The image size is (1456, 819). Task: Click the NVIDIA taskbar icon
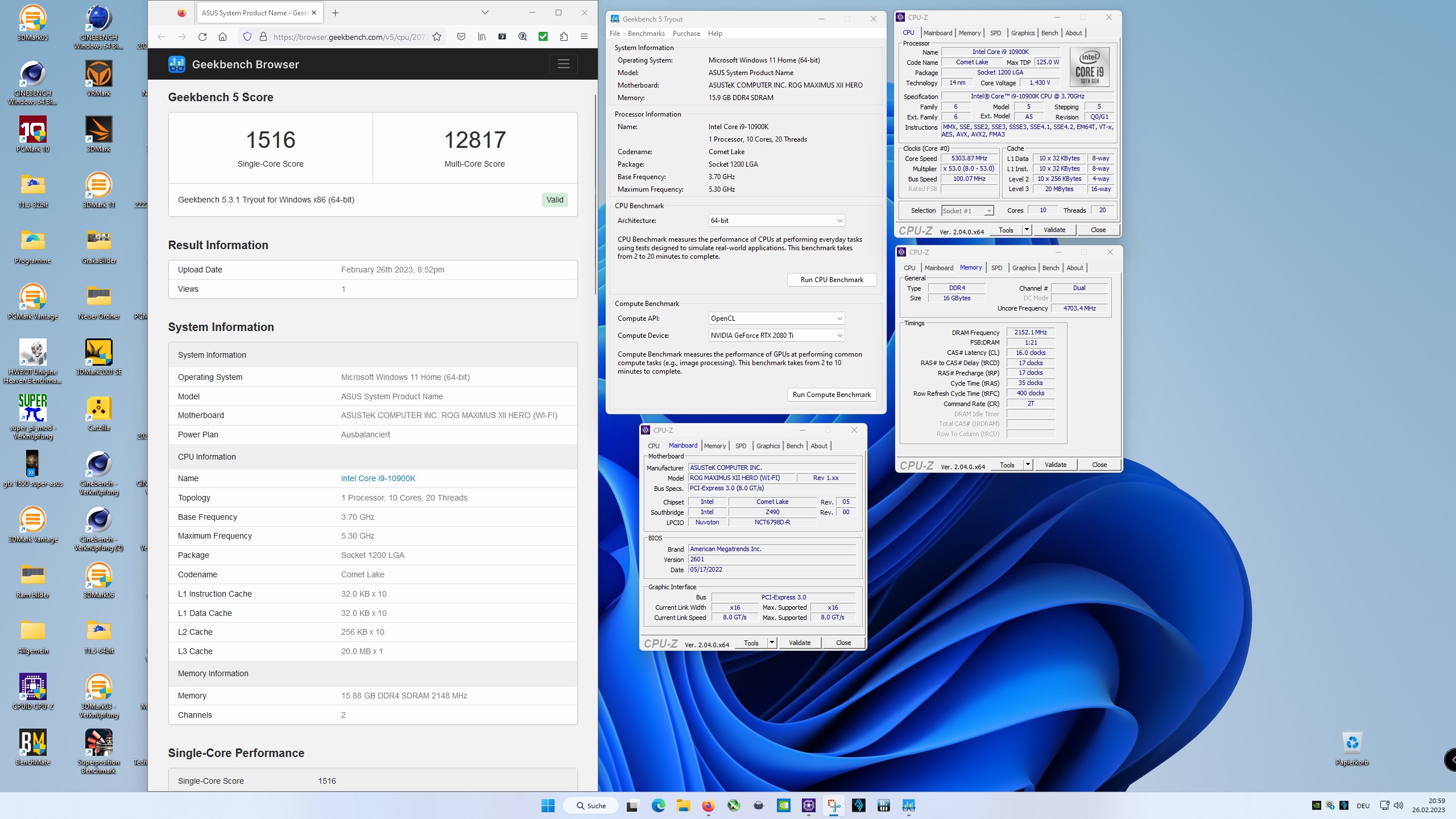coord(784,805)
